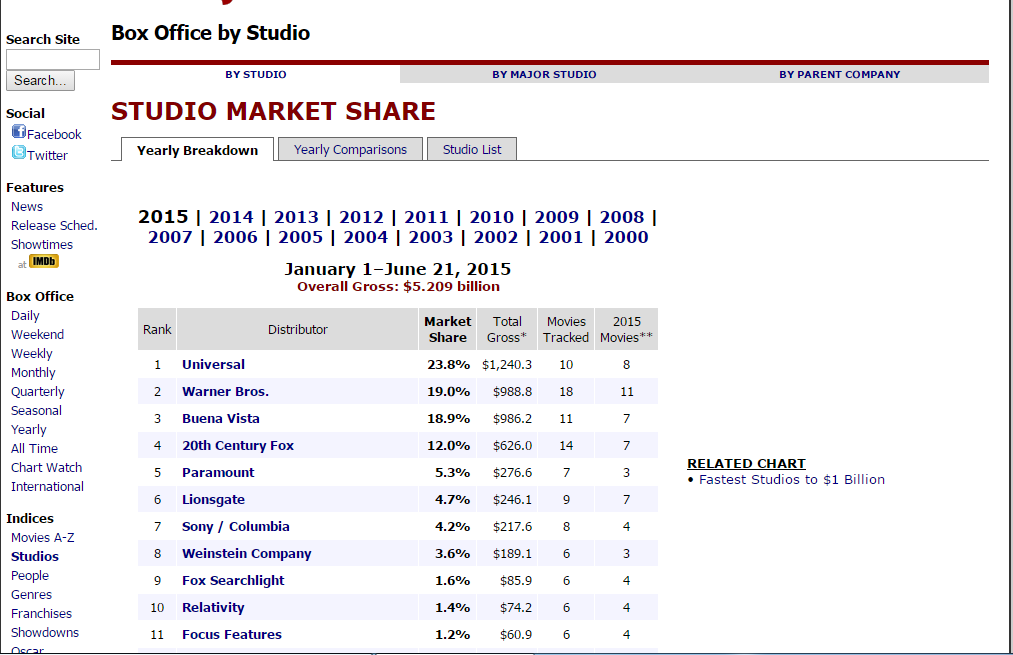Open Universal distributor page

click(213, 364)
